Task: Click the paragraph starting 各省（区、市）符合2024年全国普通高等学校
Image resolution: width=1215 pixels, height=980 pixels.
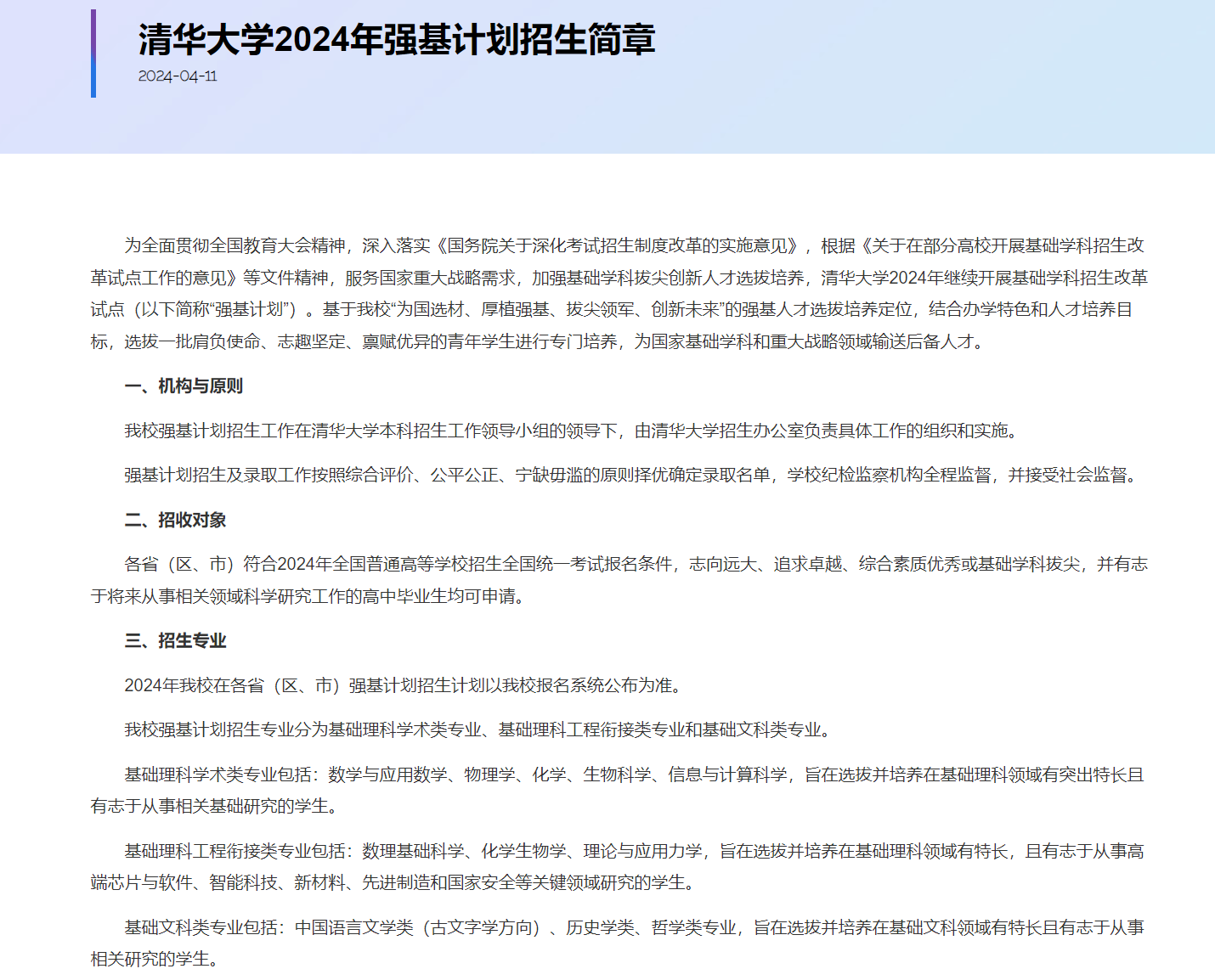Action: 619,580
